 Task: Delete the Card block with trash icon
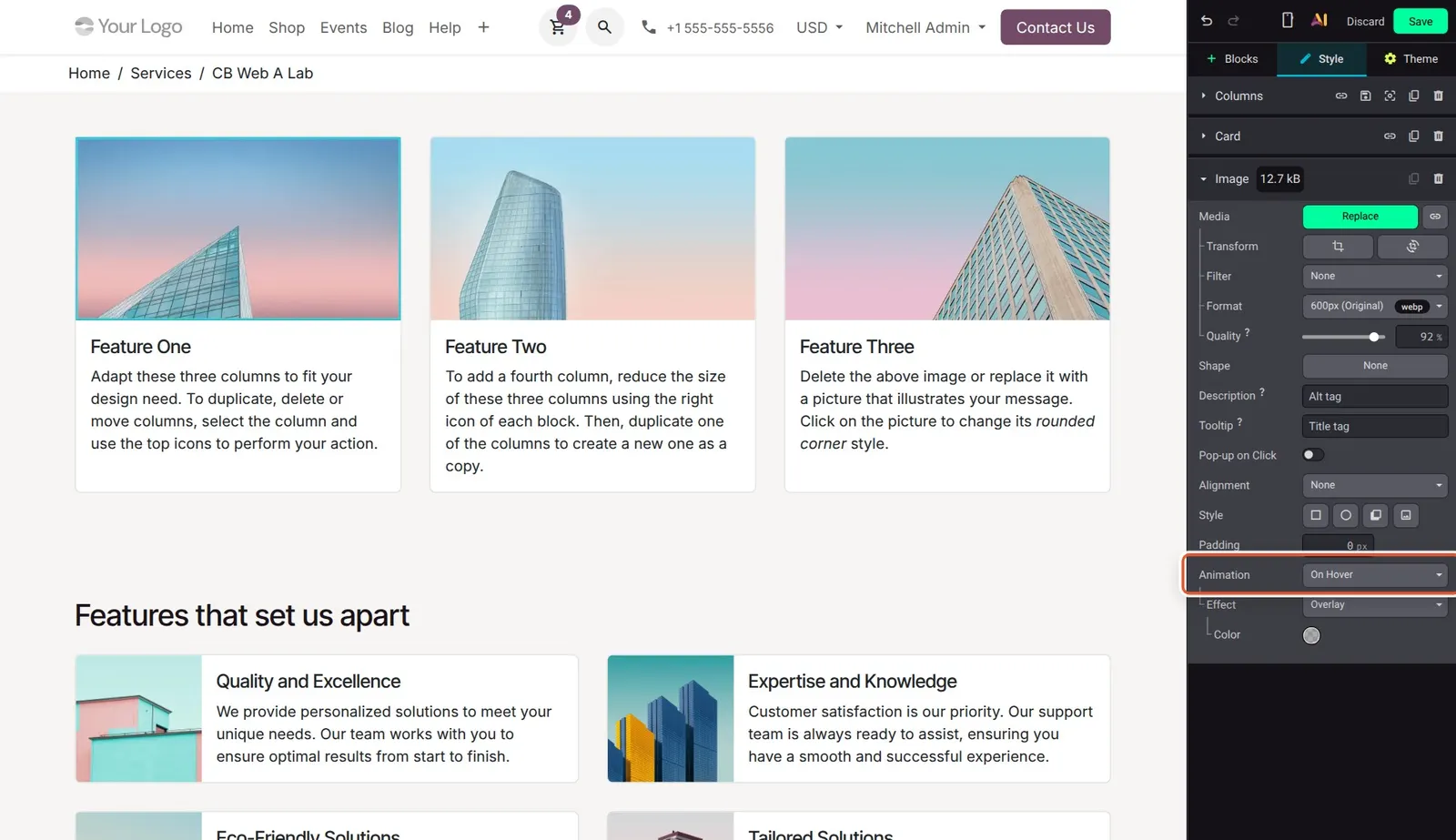[1439, 136]
